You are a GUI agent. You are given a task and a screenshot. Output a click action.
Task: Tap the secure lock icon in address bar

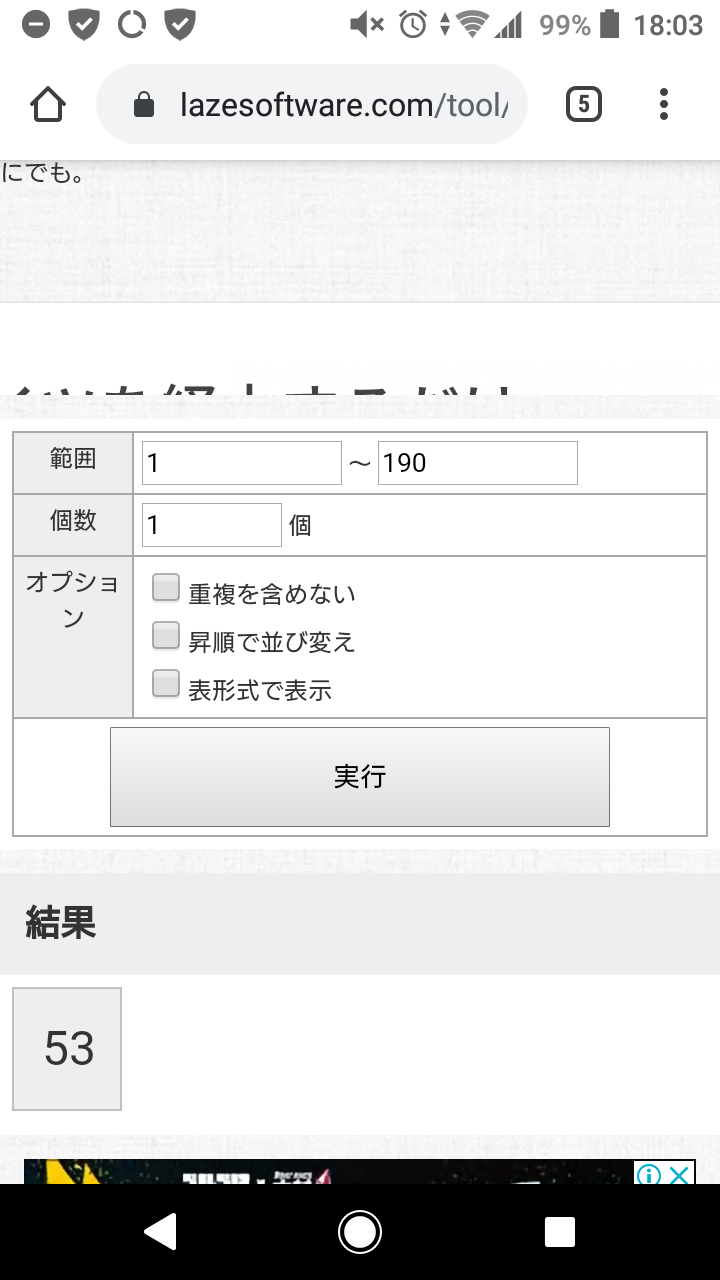click(x=144, y=105)
